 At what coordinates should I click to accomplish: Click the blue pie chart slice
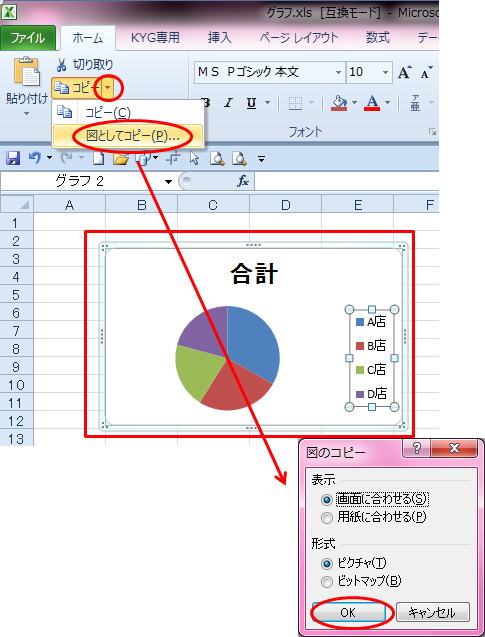pos(254,341)
